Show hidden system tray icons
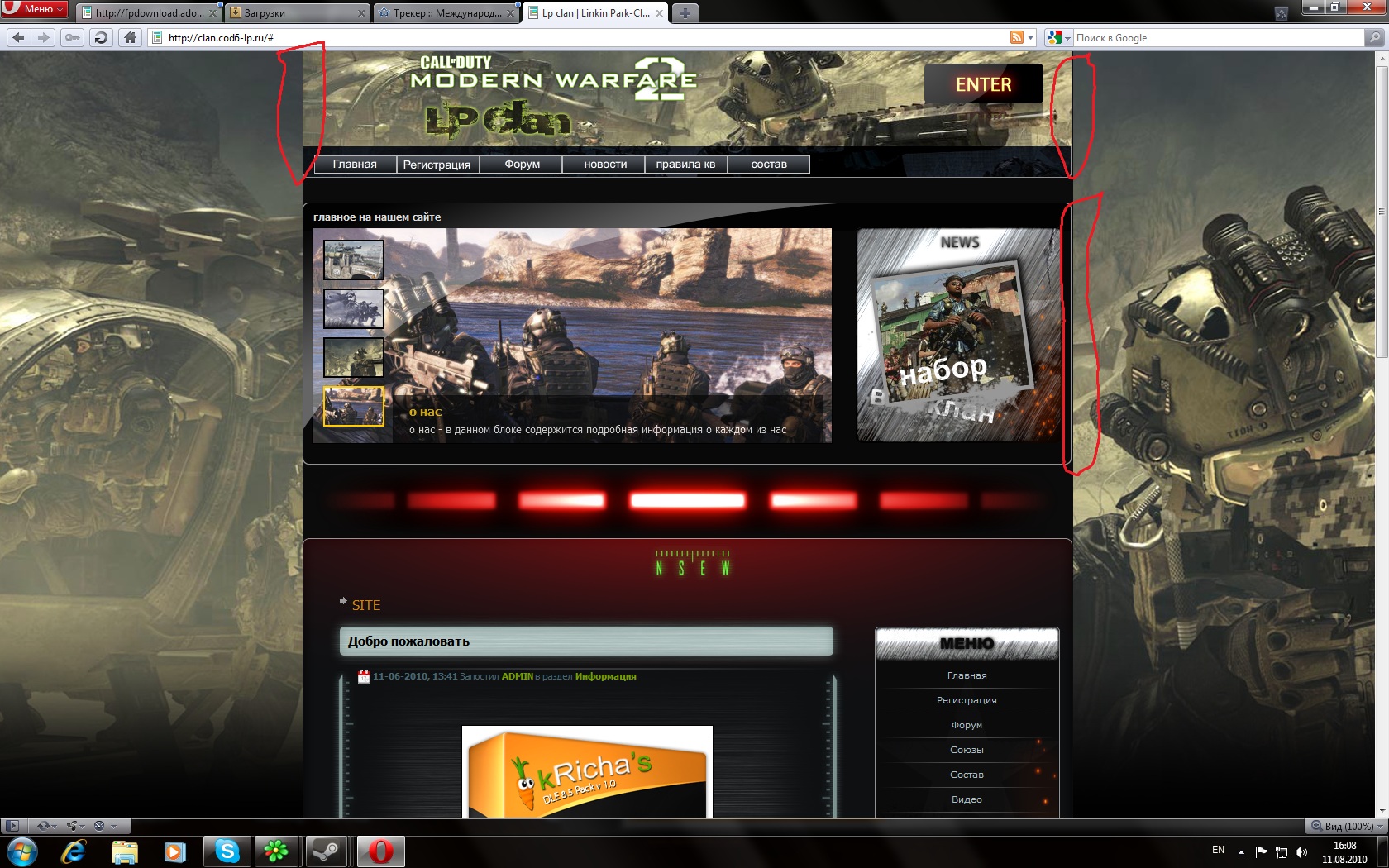The image size is (1389, 868). click(x=1241, y=851)
